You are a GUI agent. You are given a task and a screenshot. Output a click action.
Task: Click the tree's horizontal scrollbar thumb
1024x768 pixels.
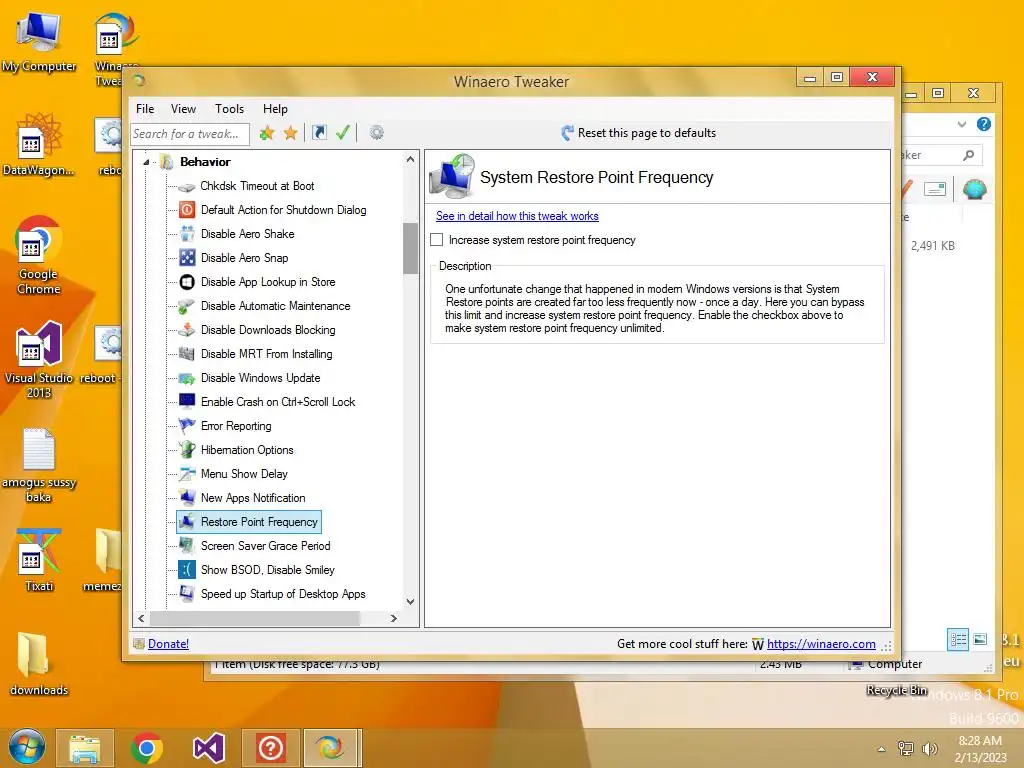point(255,618)
